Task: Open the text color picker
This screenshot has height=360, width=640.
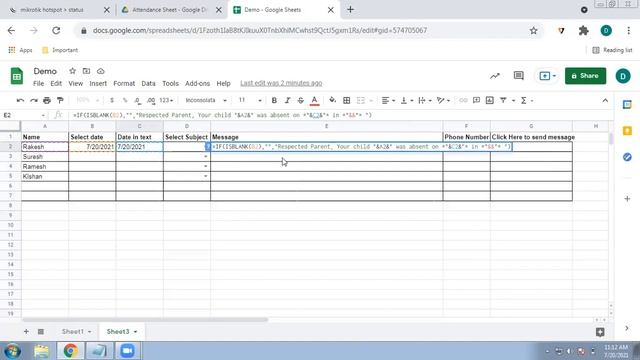Action: (314, 100)
